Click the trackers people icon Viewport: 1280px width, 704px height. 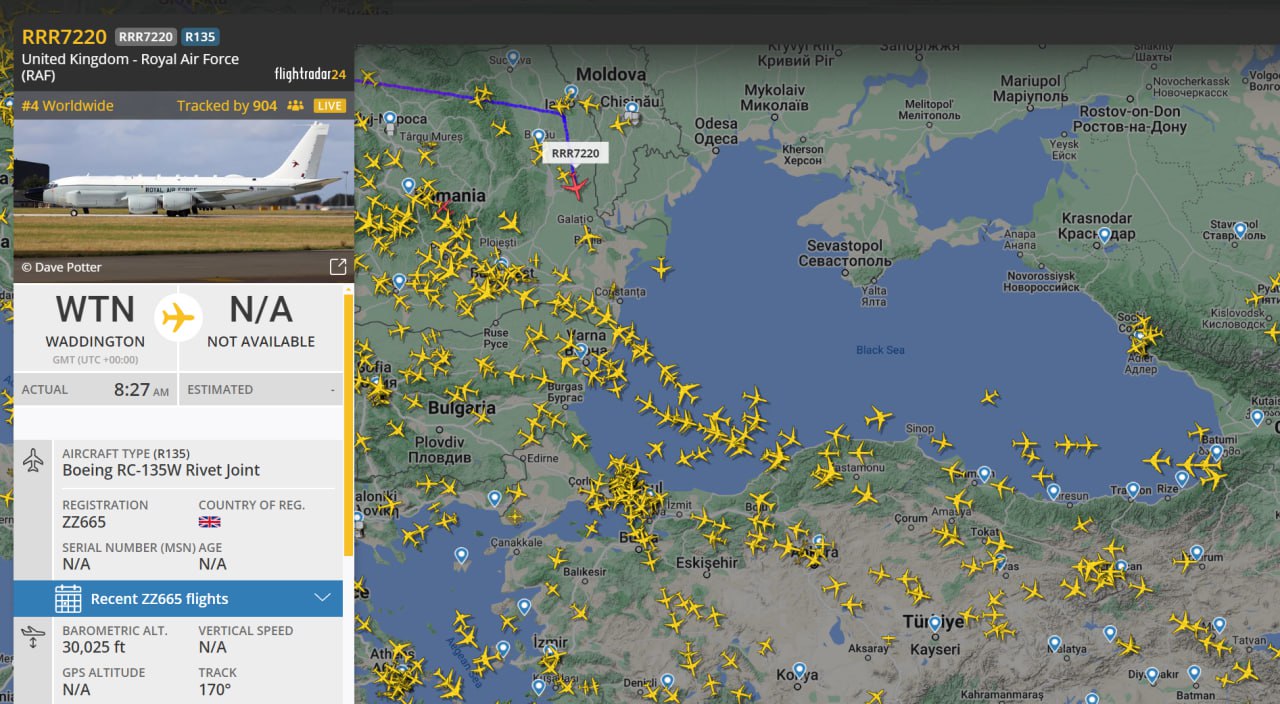295,106
